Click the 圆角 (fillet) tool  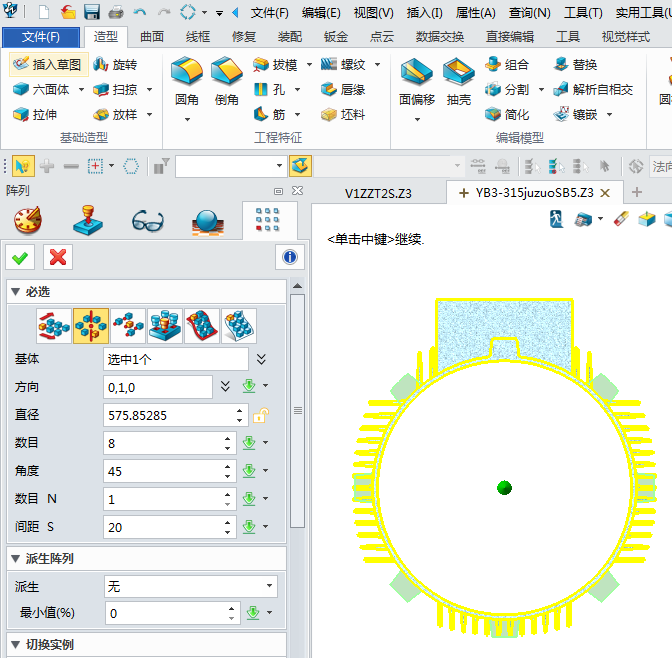click(x=187, y=82)
